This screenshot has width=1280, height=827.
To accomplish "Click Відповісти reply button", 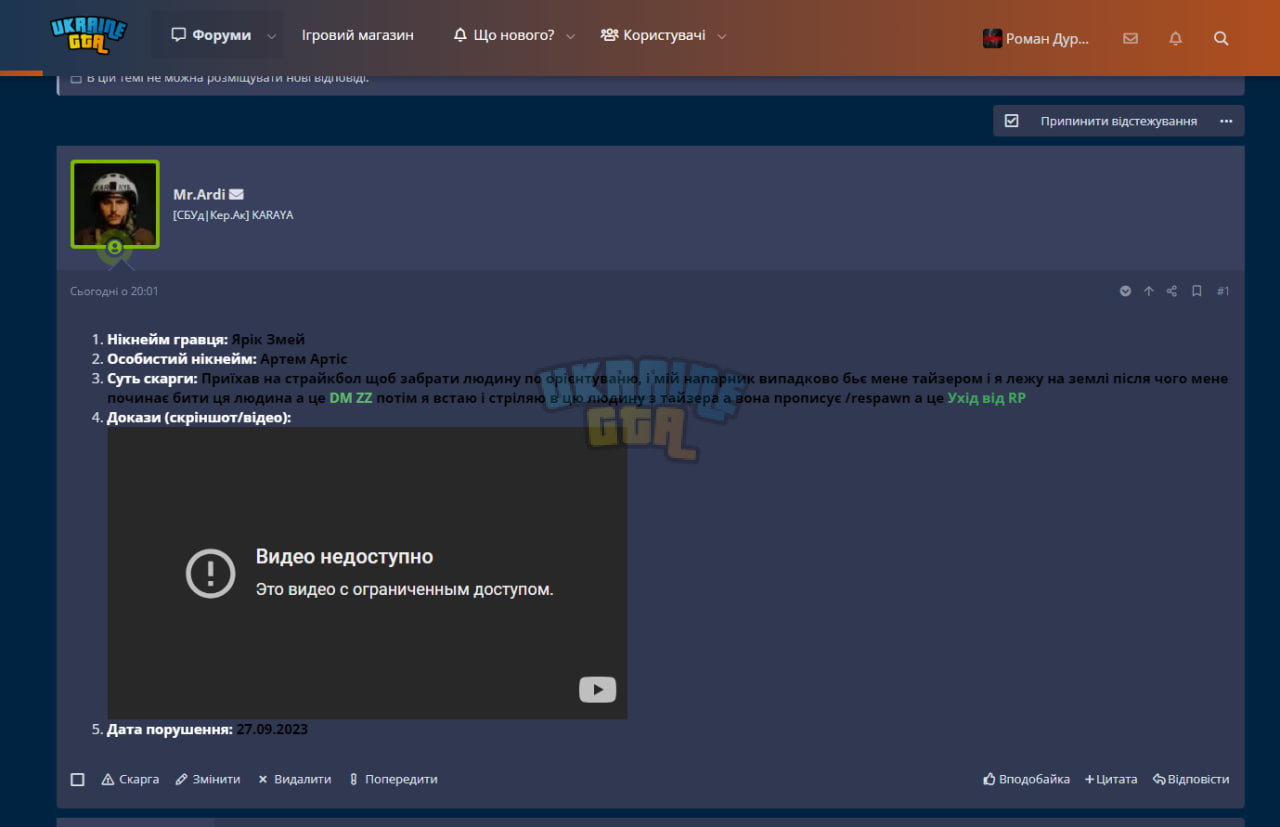I will click(x=1191, y=779).
